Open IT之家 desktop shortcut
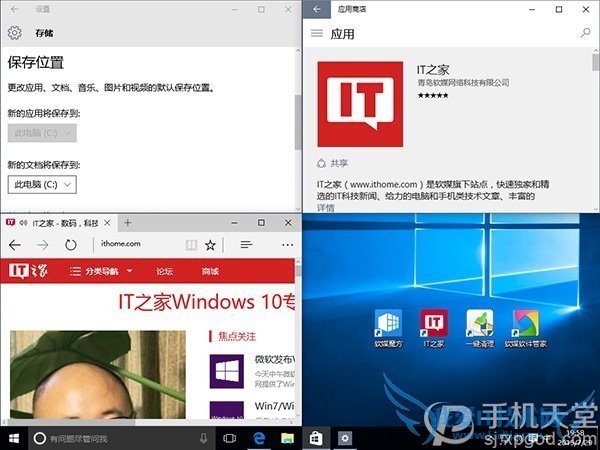 (434, 329)
